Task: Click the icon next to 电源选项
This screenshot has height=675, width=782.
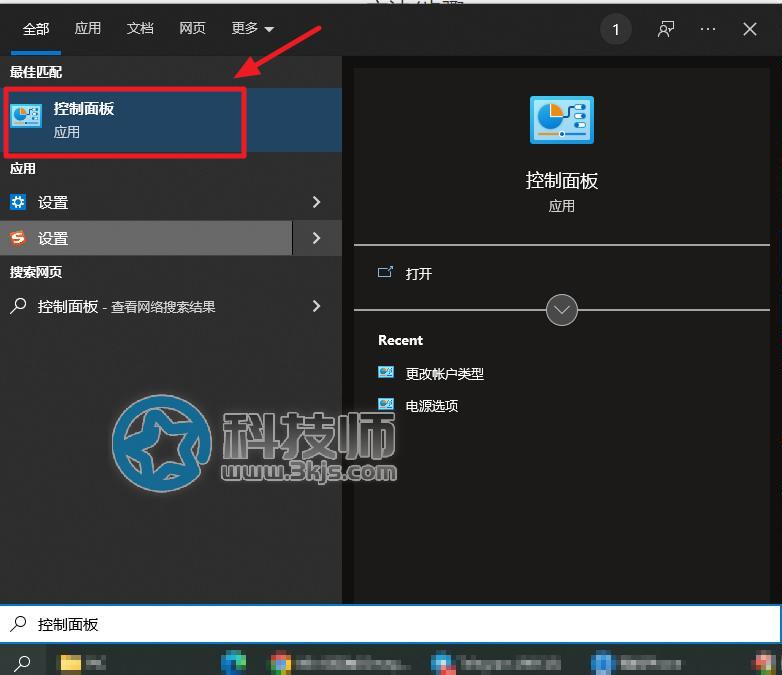Action: (x=386, y=404)
